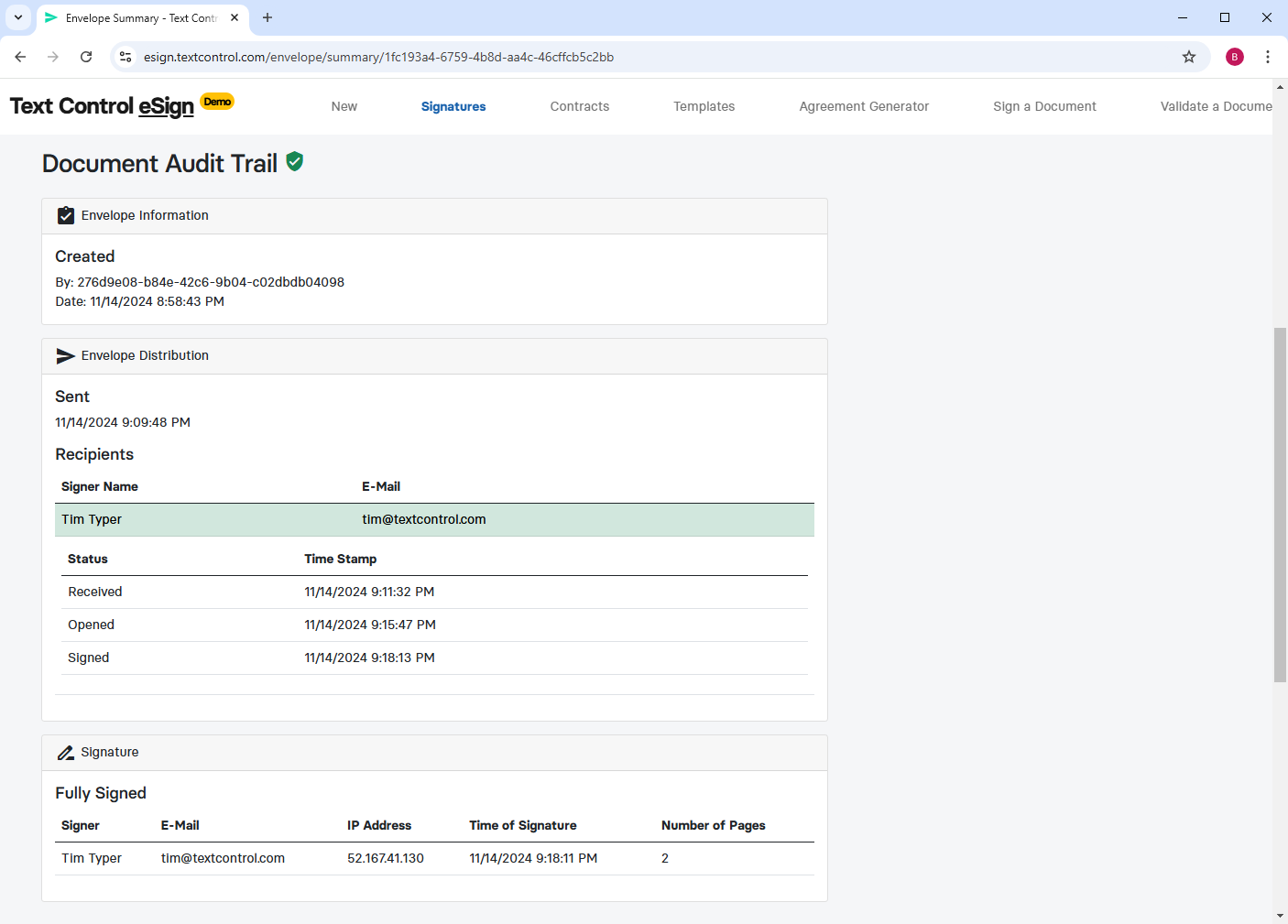
Task: Click signature time 11/14/2024 9:18:11 PM
Action: click(x=533, y=858)
